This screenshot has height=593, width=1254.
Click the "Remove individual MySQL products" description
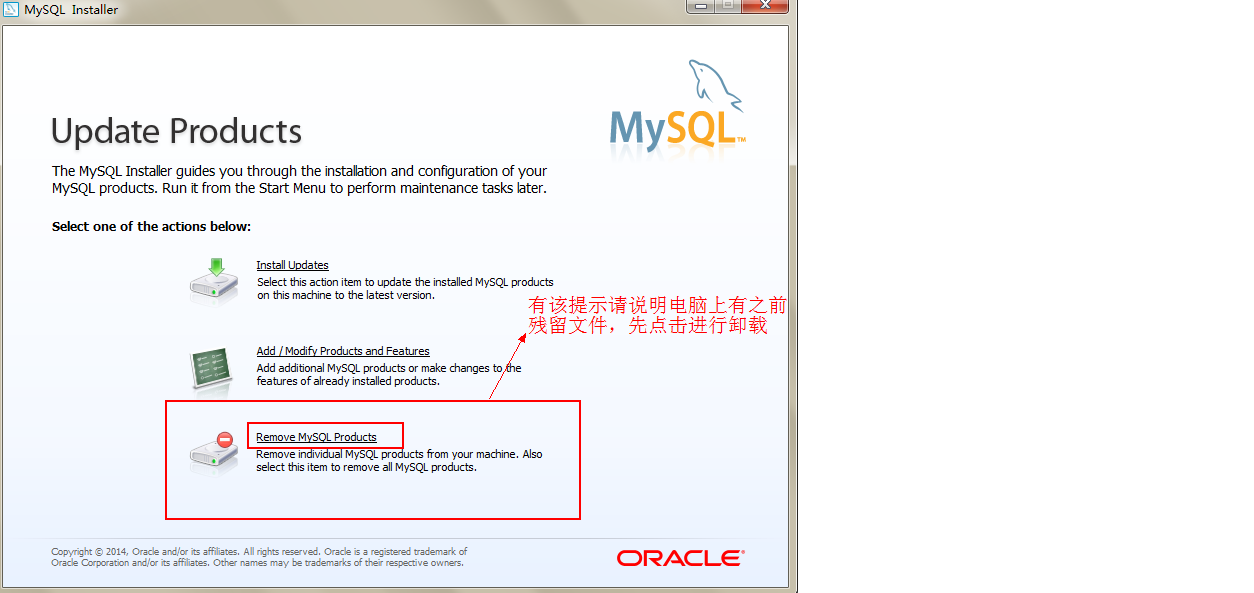(x=400, y=460)
